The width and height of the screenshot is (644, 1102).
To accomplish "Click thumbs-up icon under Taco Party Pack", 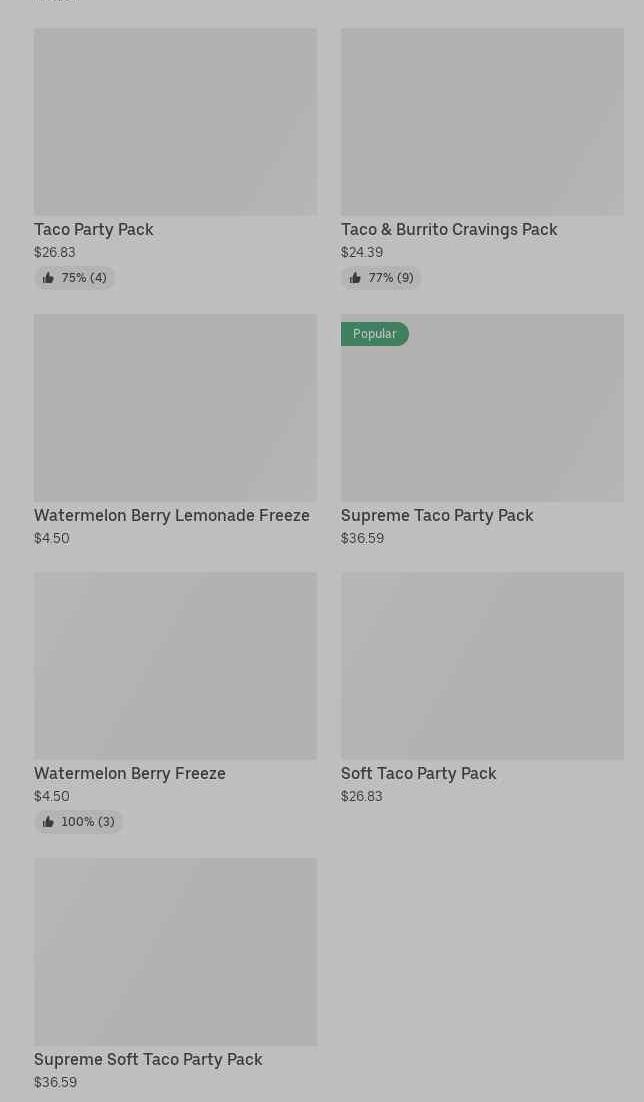I will (x=48, y=278).
